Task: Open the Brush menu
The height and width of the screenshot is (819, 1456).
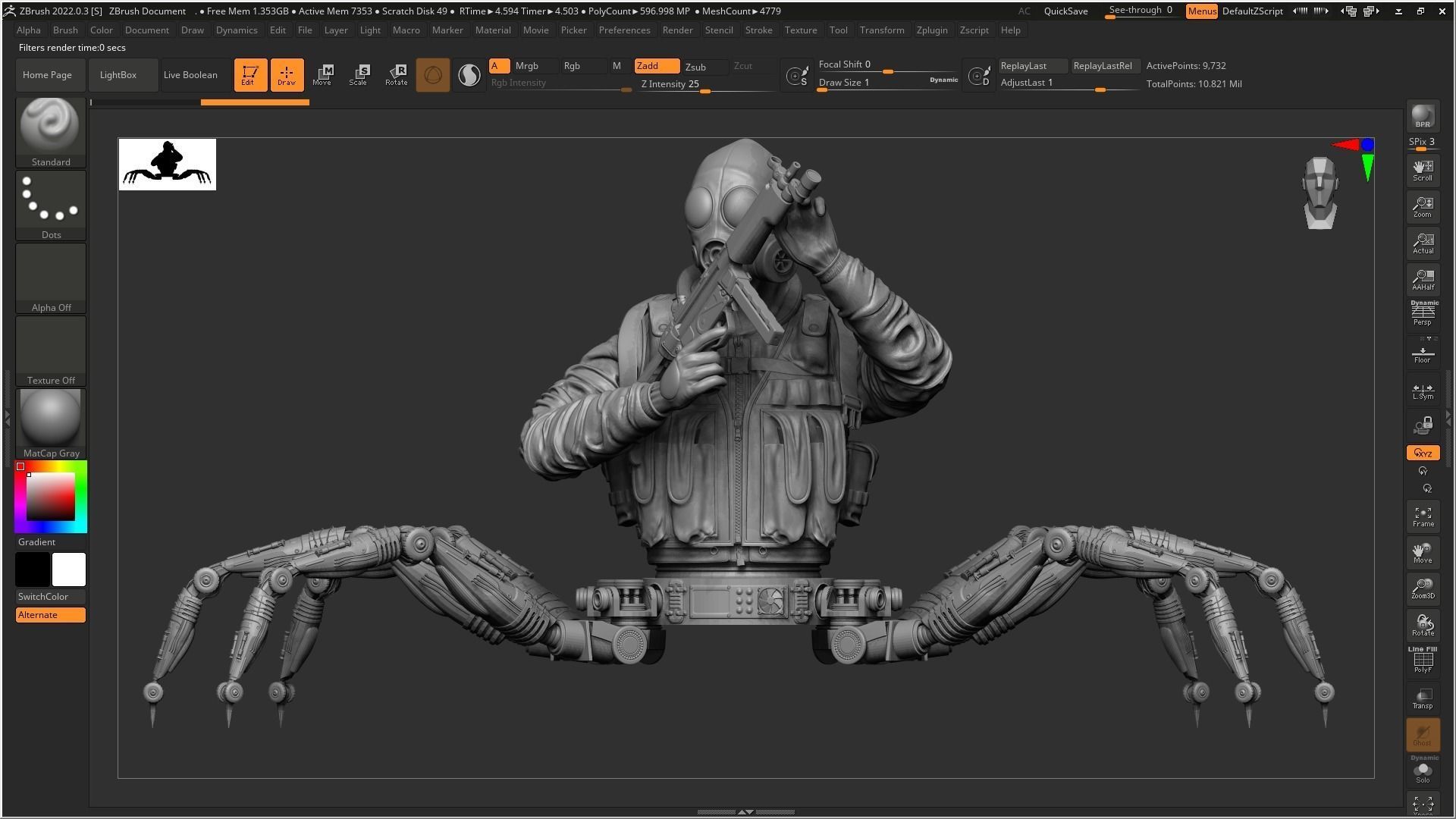Action: pyautogui.click(x=65, y=30)
